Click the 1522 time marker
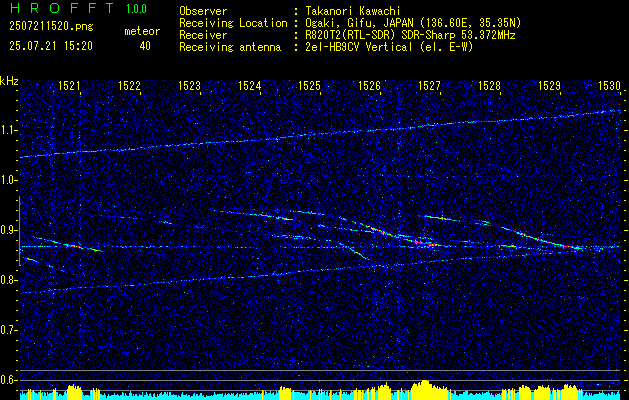Viewport: 629px width, 400px height. [x=129, y=85]
